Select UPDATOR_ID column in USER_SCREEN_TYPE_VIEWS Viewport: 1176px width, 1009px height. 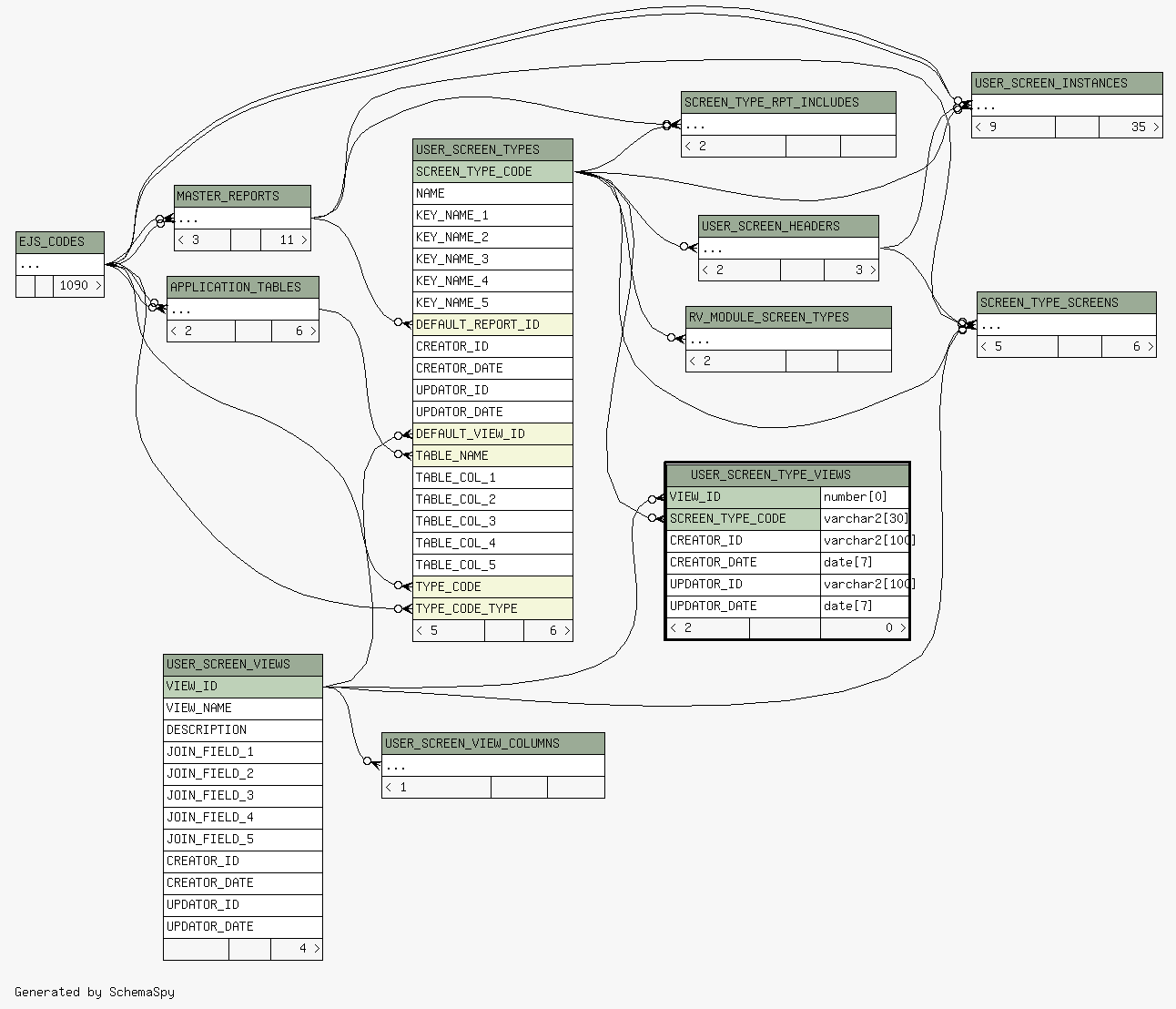(744, 585)
